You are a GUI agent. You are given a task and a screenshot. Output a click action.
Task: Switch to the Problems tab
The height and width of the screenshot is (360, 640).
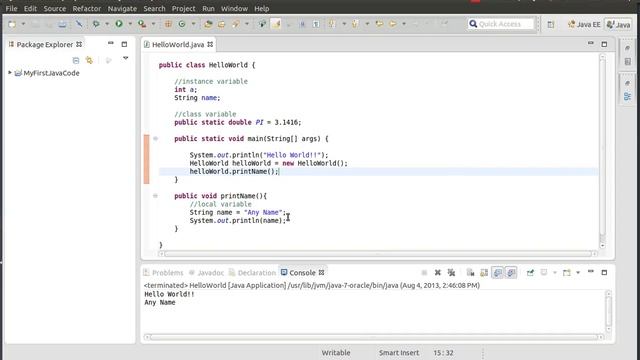click(x=163, y=273)
